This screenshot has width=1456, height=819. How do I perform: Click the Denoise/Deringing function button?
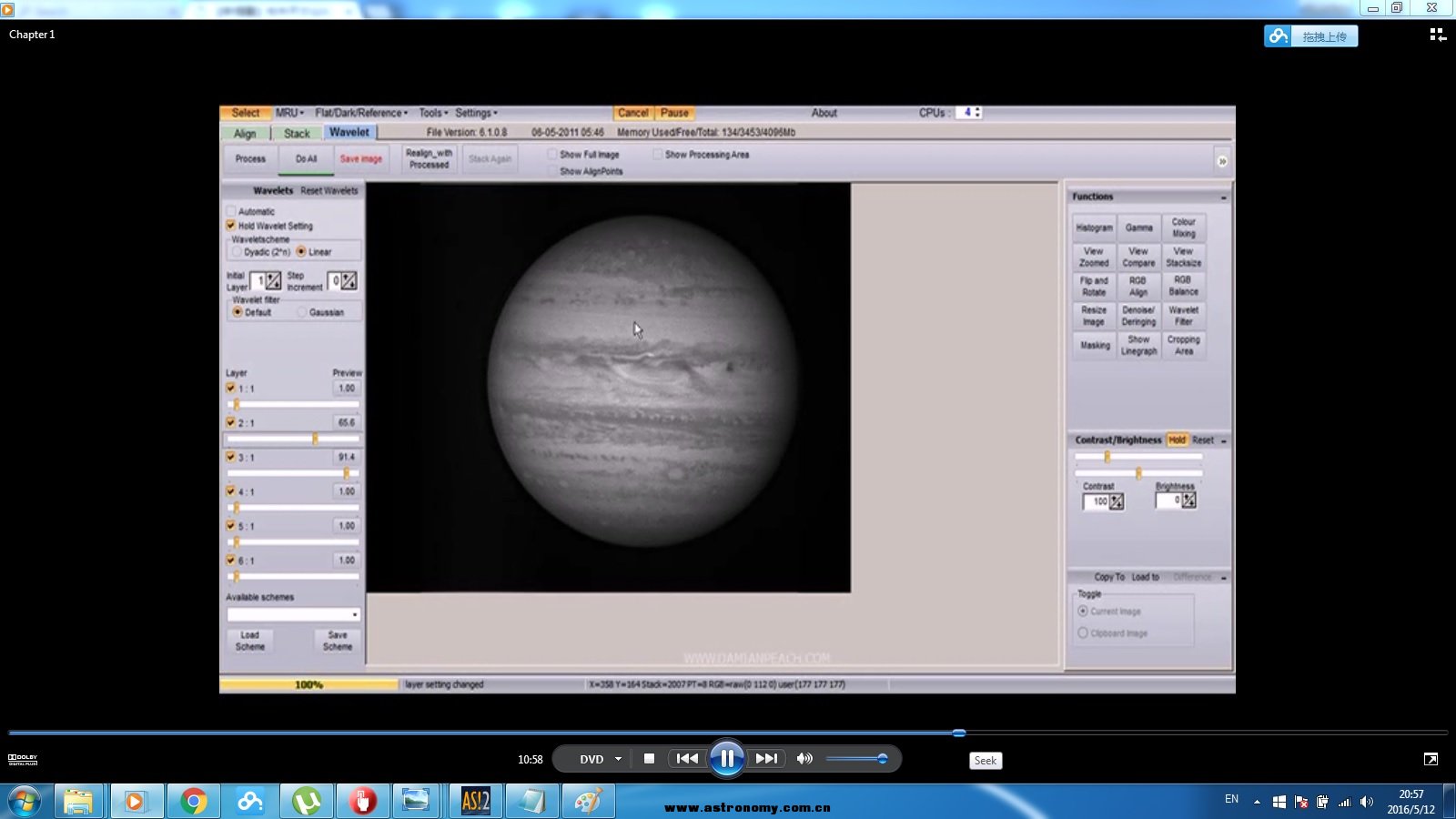coord(1138,316)
